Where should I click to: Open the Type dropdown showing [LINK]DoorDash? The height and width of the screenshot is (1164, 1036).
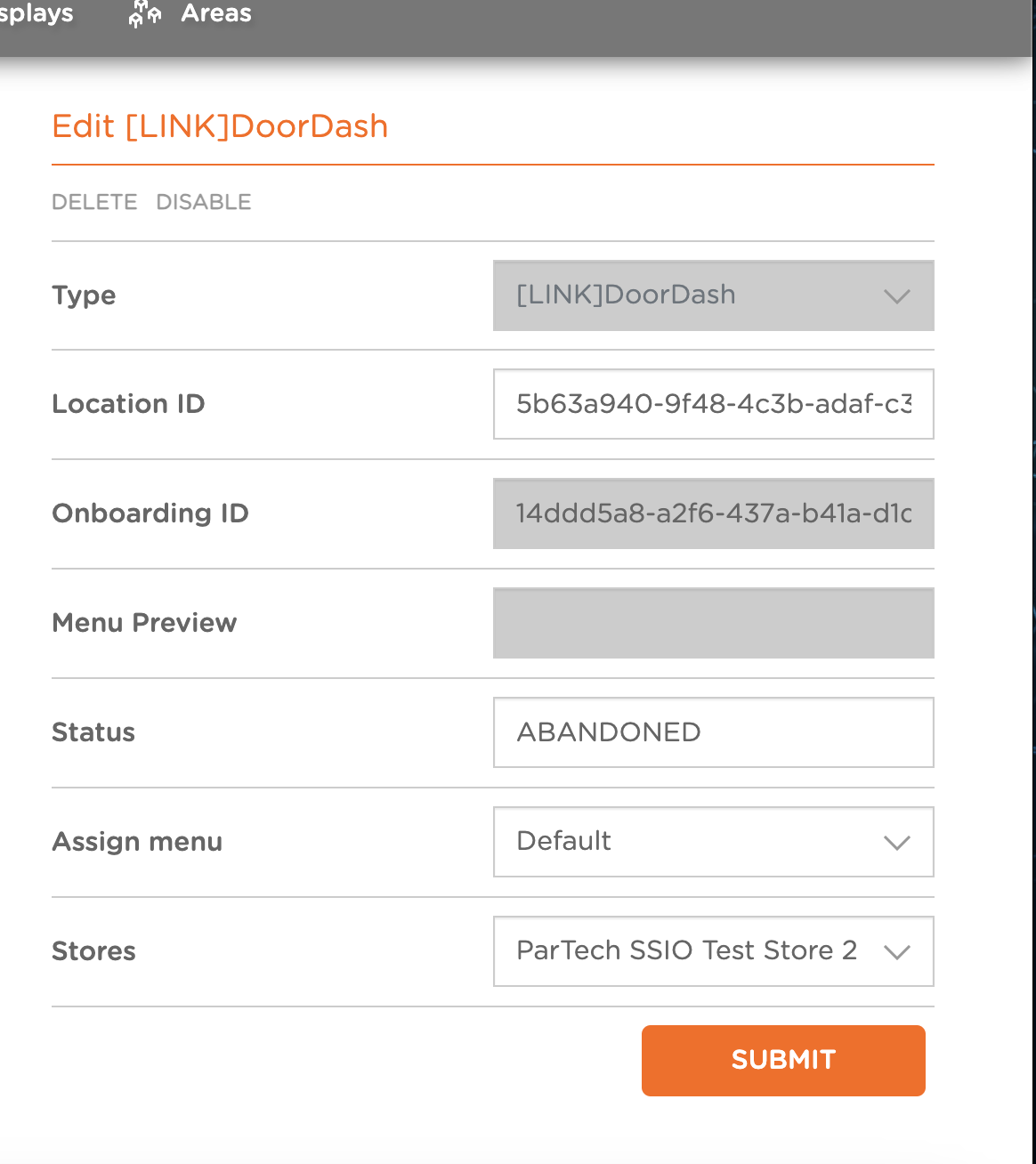point(712,295)
